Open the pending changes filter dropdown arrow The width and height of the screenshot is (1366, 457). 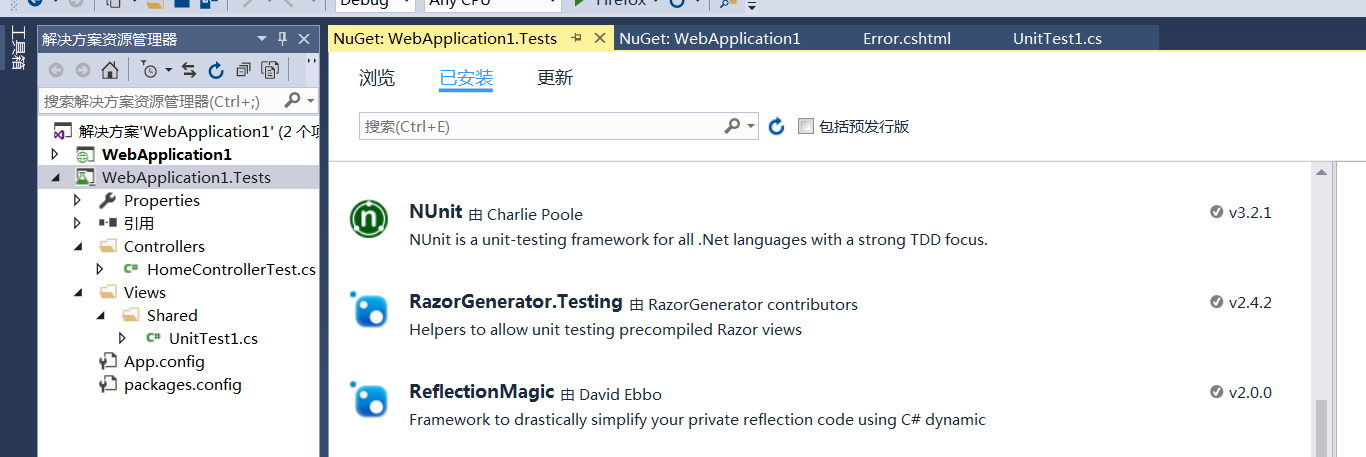(168, 70)
